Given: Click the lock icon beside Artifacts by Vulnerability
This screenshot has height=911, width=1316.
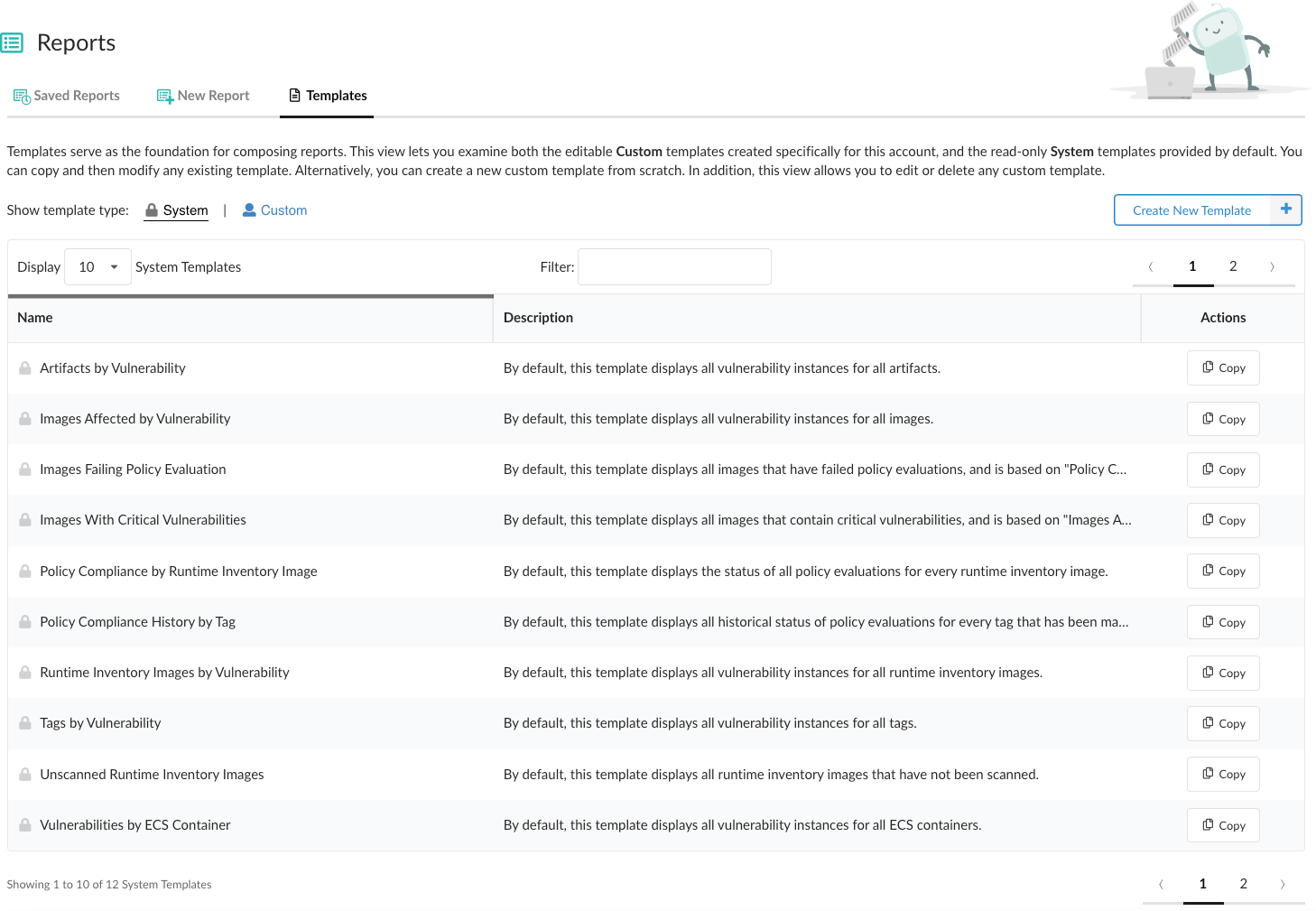Looking at the screenshot, I should click(x=25, y=368).
